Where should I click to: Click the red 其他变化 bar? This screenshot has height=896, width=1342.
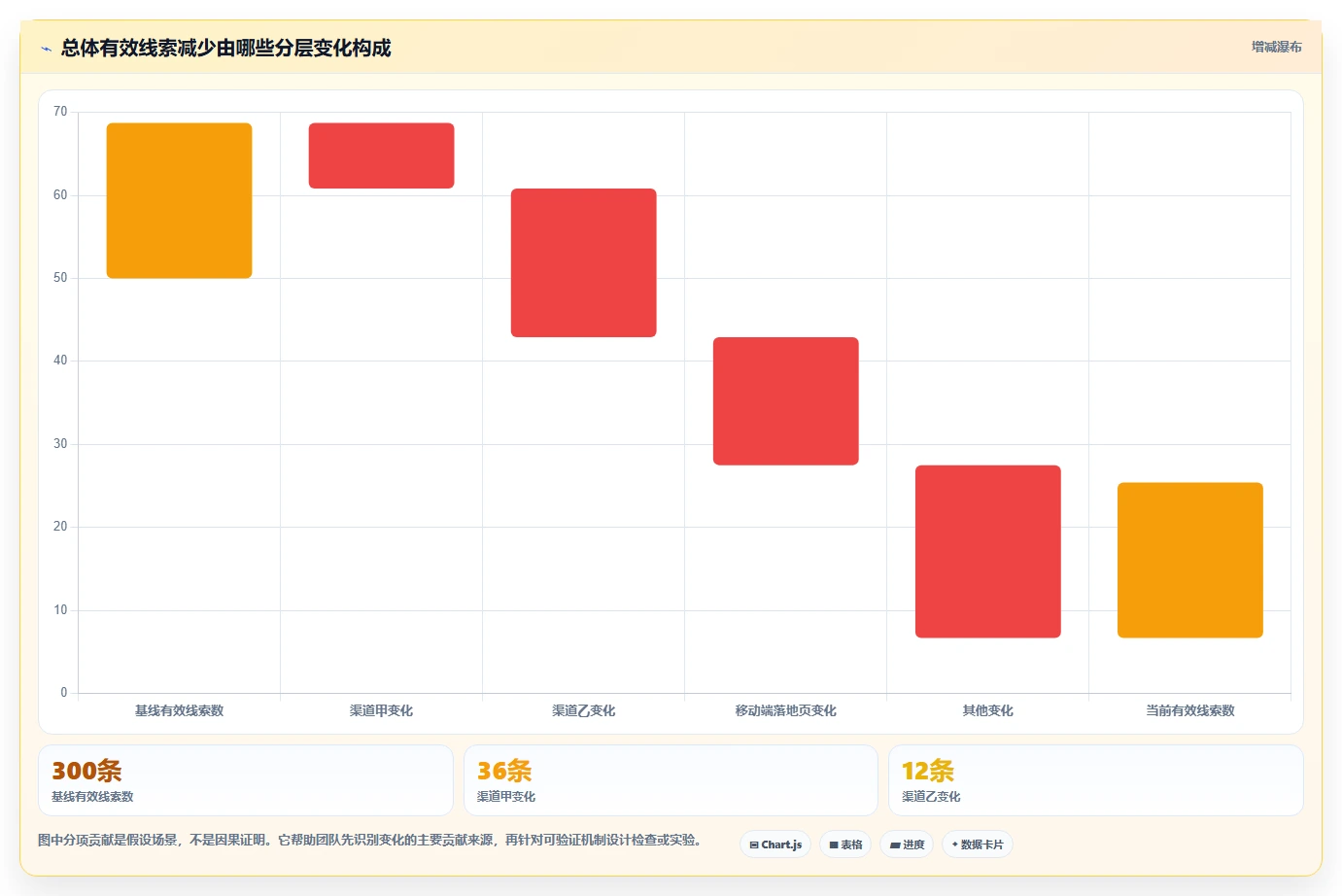(987, 551)
